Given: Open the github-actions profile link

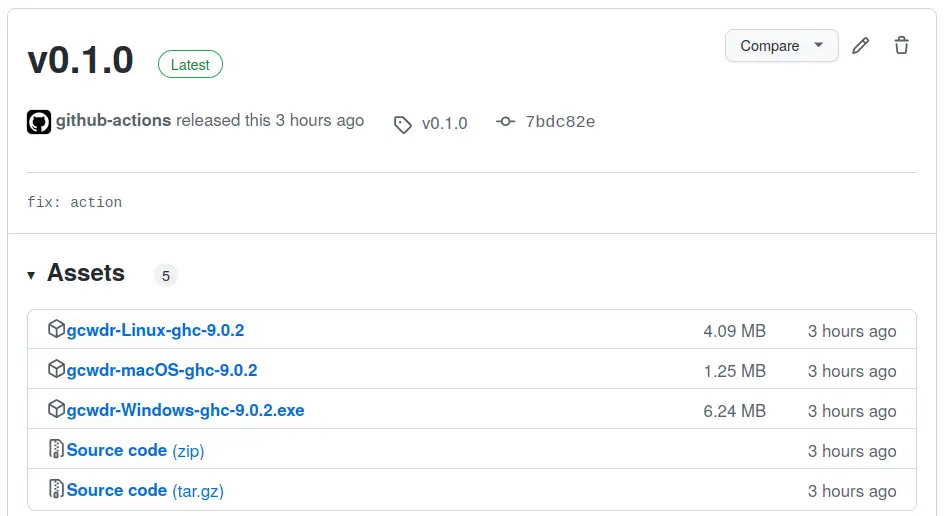Looking at the screenshot, I should (113, 121).
